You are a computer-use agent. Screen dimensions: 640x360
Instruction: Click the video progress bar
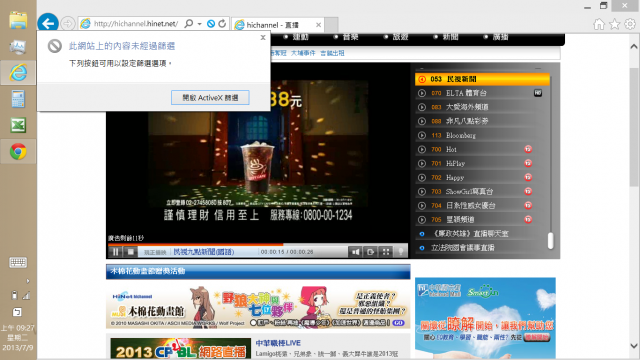click(x=258, y=244)
